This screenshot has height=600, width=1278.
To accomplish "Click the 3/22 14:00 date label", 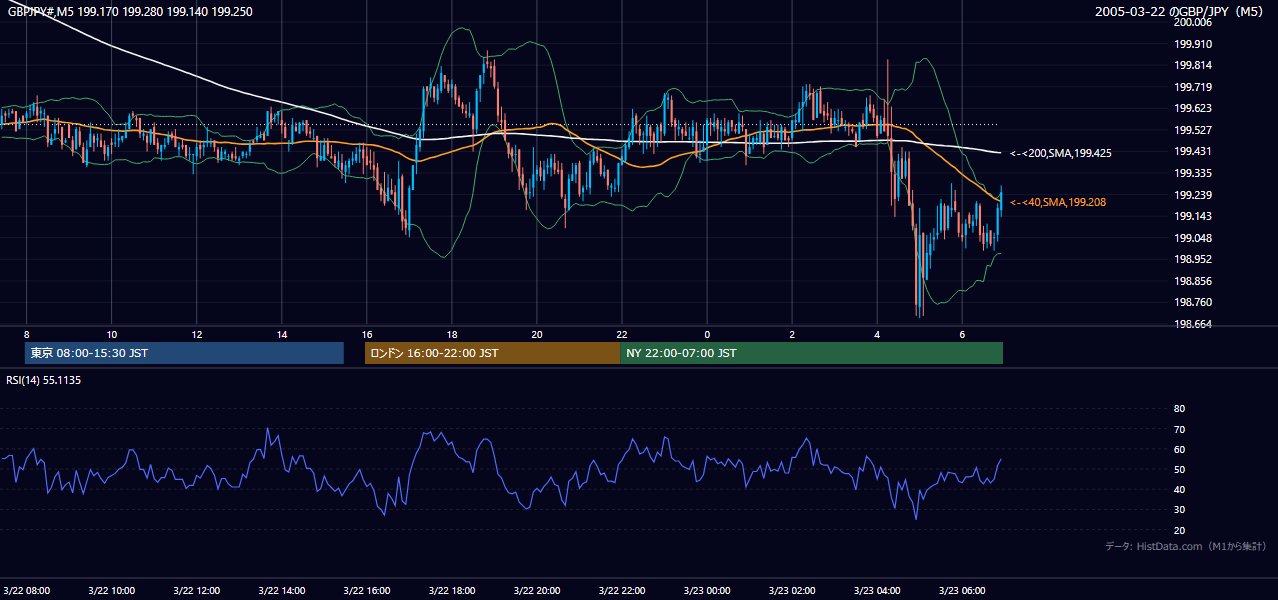I will [x=282, y=590].
